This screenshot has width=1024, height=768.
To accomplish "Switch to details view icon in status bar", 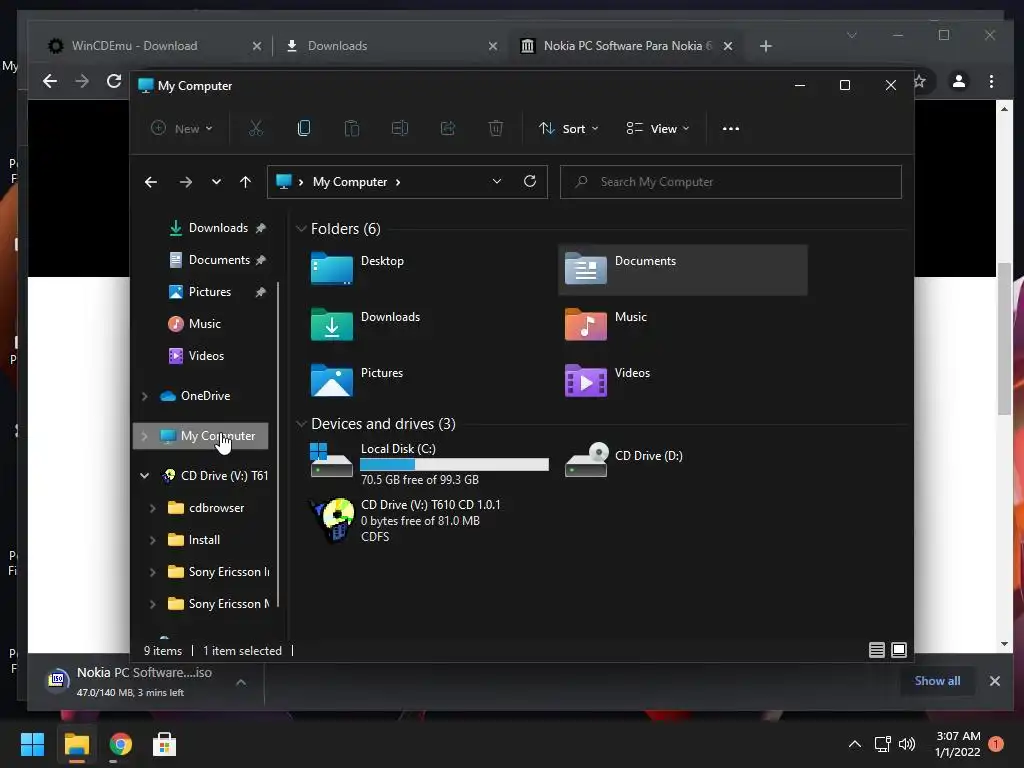I will point(876,650).
